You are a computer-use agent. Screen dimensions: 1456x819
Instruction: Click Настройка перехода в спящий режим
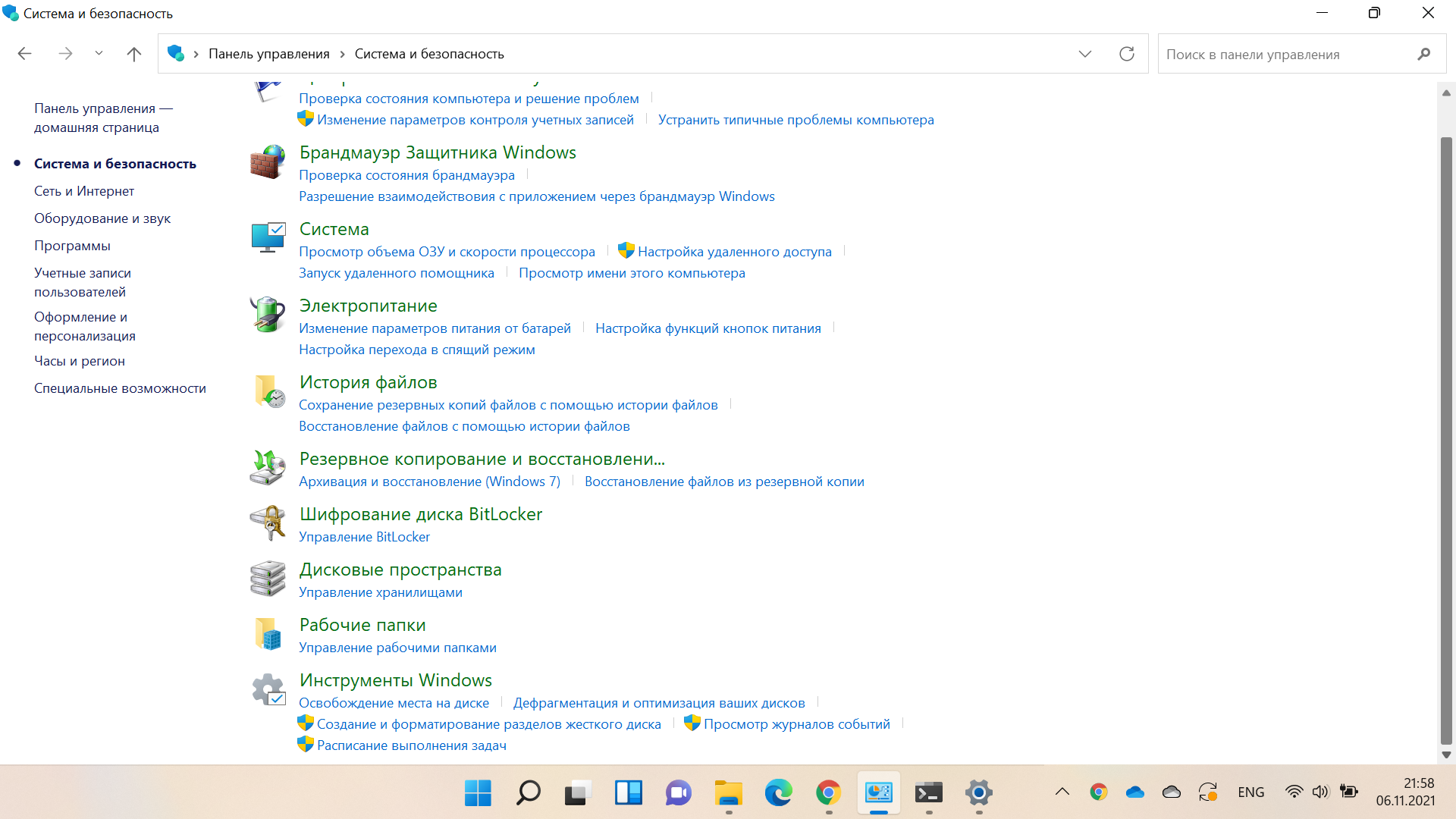tap(417, 350)
